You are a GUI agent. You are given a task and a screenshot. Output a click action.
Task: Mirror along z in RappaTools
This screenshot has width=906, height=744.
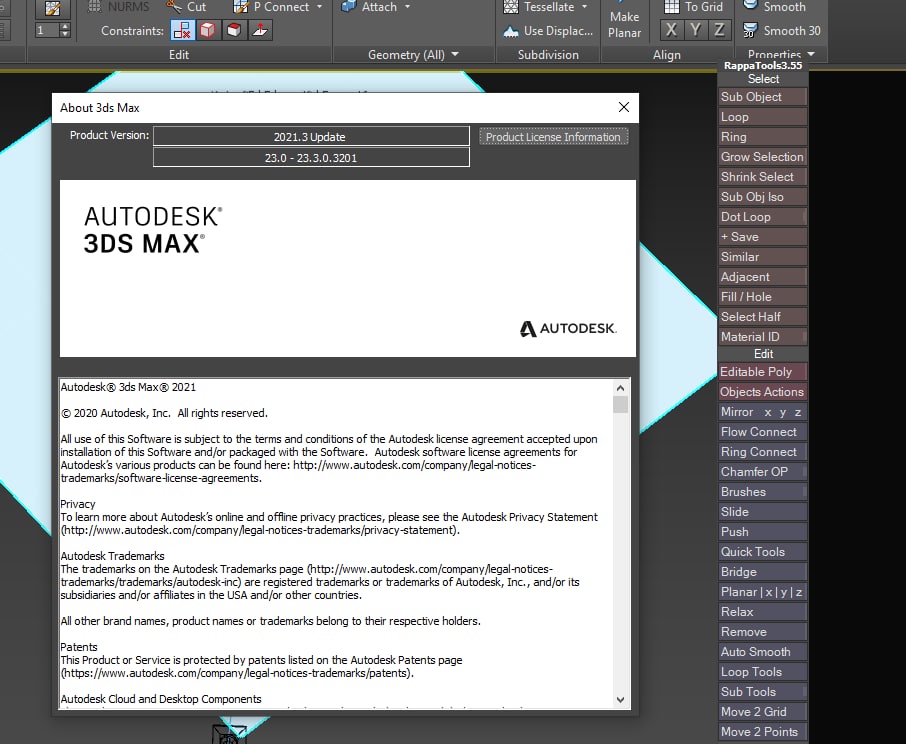(x=798, y=412)
